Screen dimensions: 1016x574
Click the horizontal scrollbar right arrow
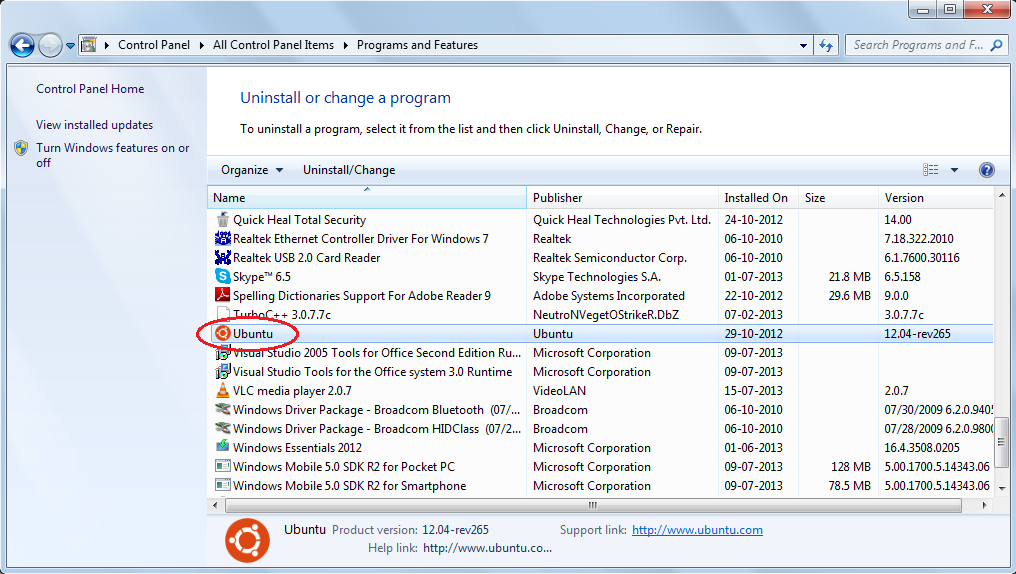[x=985, y=505]
